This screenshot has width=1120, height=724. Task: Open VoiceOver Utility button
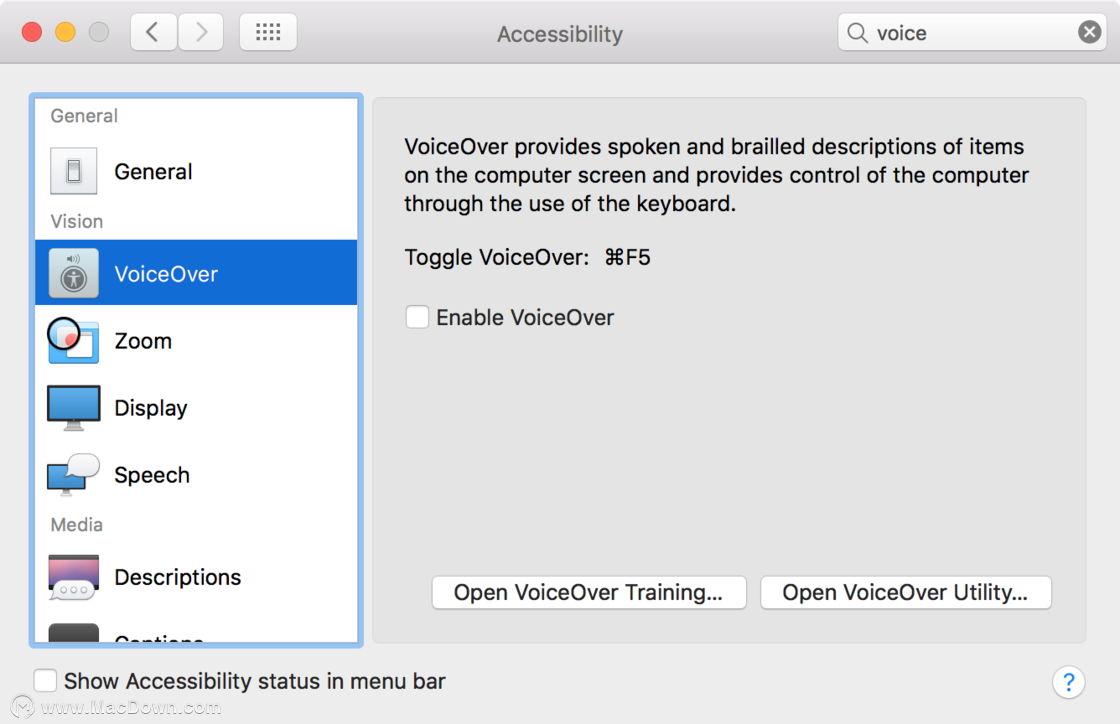(x=906, y=593)
